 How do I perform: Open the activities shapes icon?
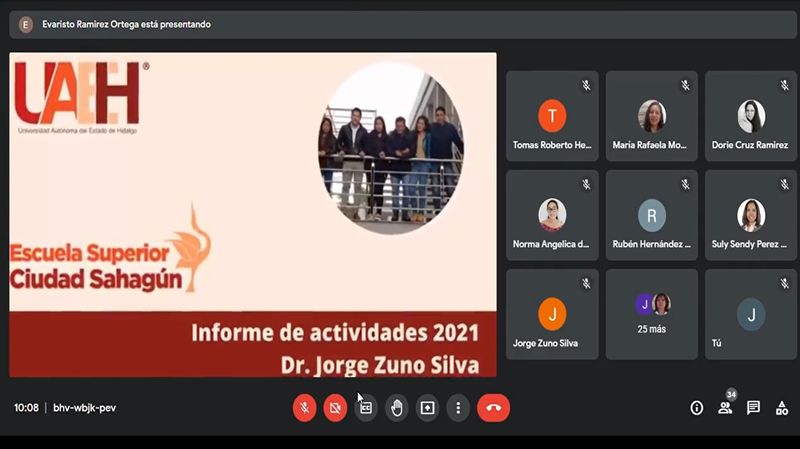click(782, 408)
